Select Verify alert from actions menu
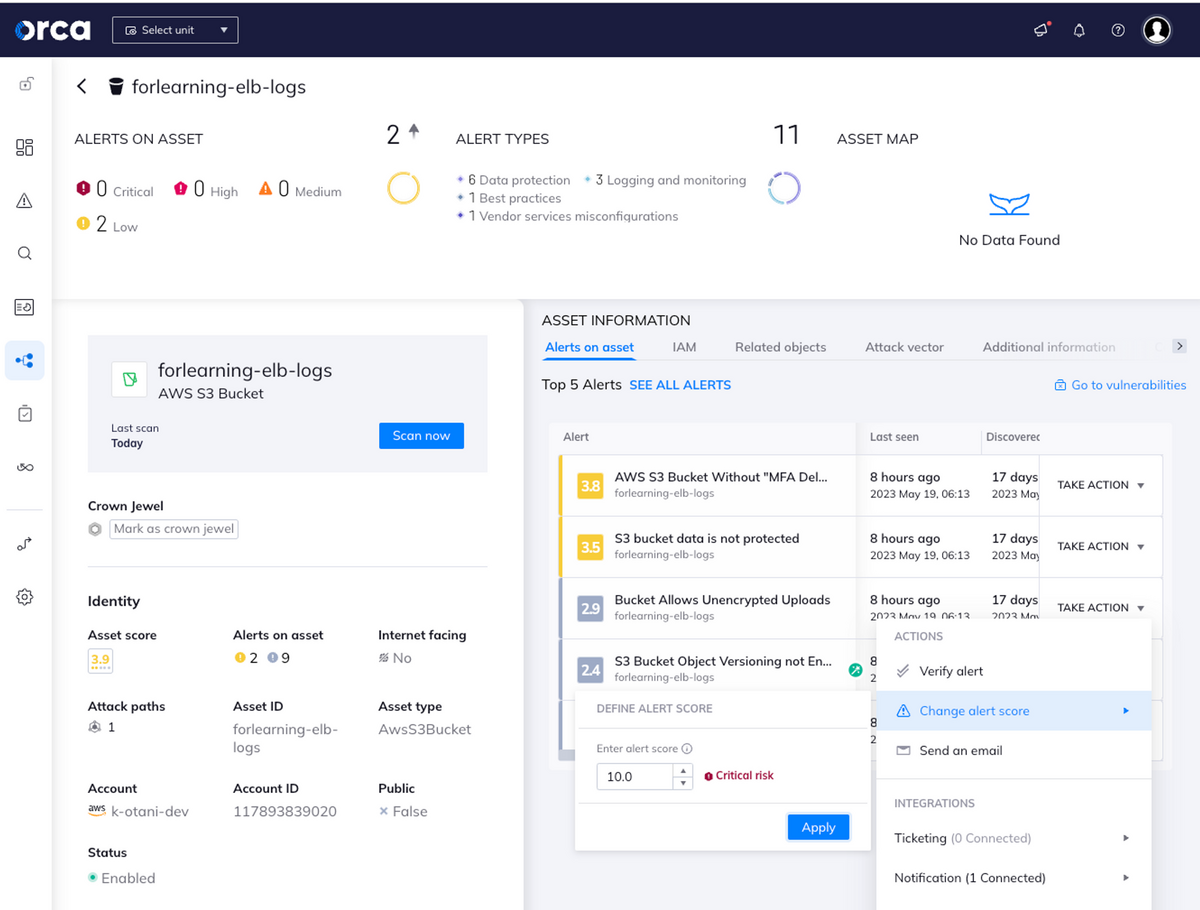Screen dimensions: 1200x910 coord(1013,671)
